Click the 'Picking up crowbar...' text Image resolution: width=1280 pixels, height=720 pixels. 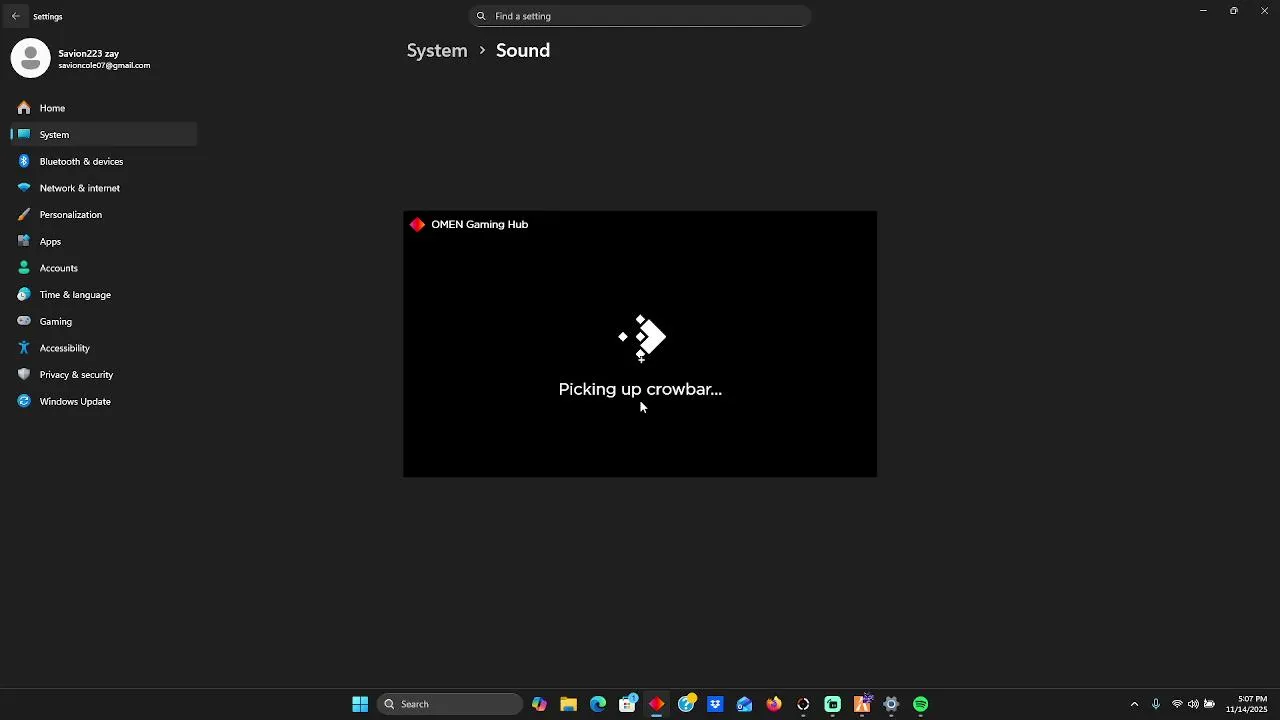tap(640, 389)
